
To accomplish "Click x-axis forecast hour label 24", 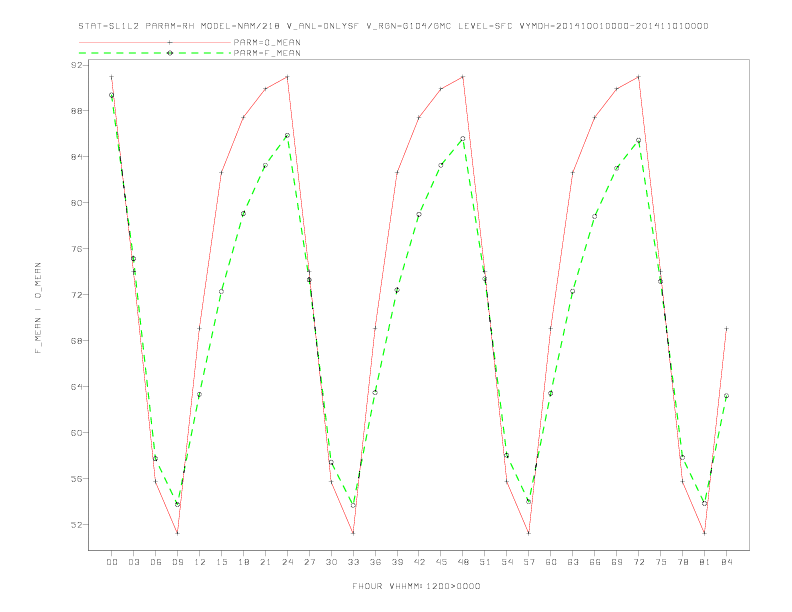I will point(287,562).
